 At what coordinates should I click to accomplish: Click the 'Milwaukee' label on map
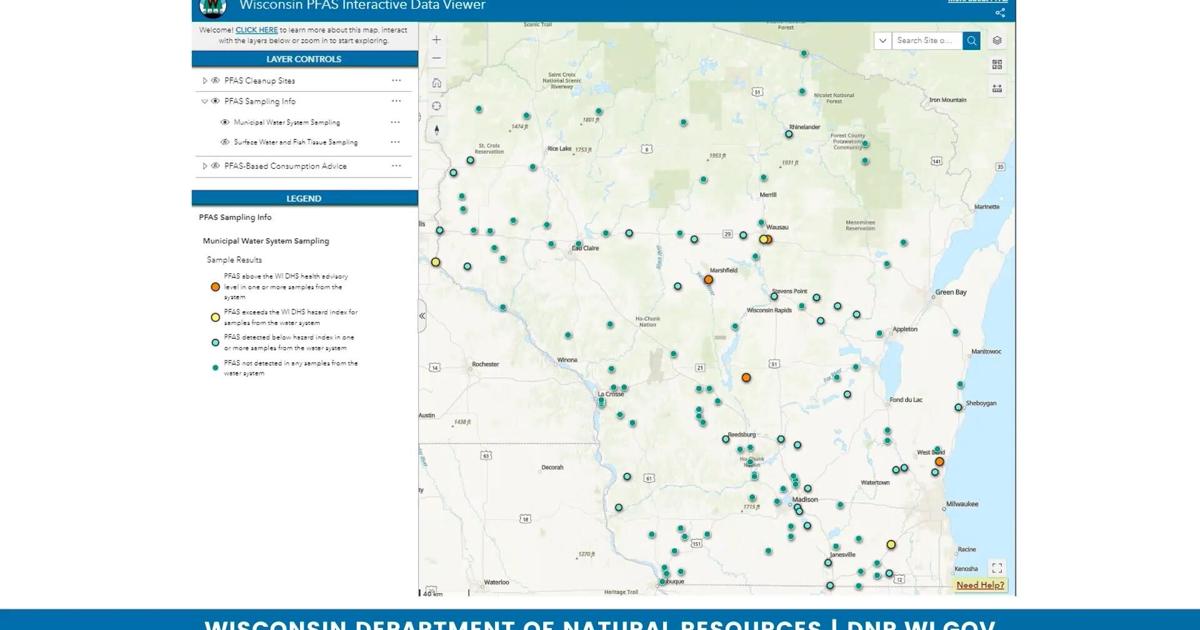962,504
